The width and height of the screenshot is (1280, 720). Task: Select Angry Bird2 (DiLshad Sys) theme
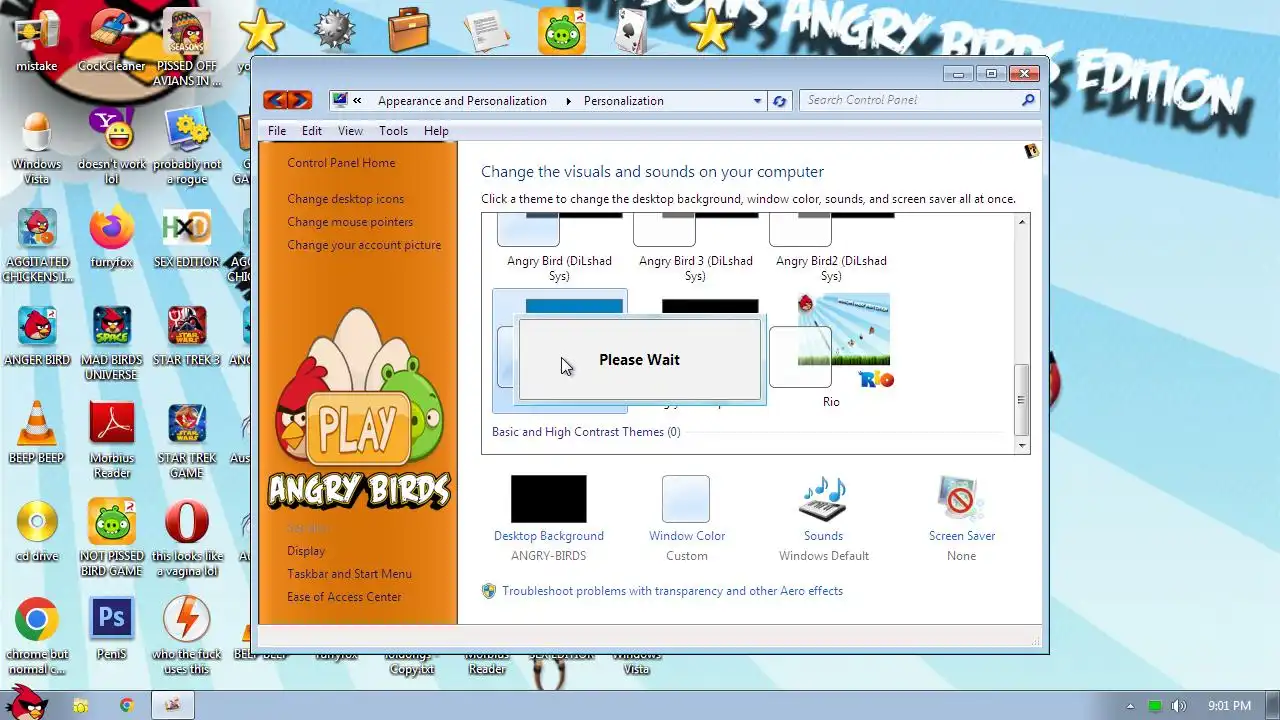click(x=831, y=250)
